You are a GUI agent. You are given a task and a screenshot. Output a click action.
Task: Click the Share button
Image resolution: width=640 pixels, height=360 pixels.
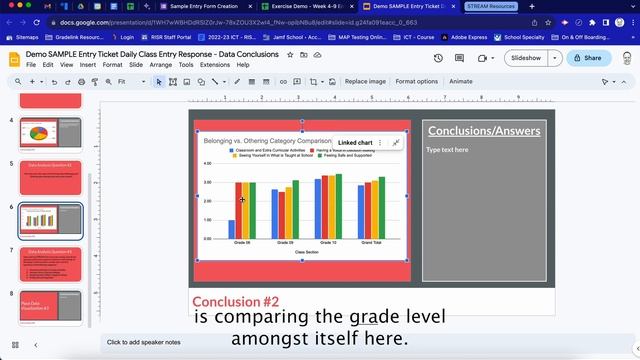[x=588, y=58]
